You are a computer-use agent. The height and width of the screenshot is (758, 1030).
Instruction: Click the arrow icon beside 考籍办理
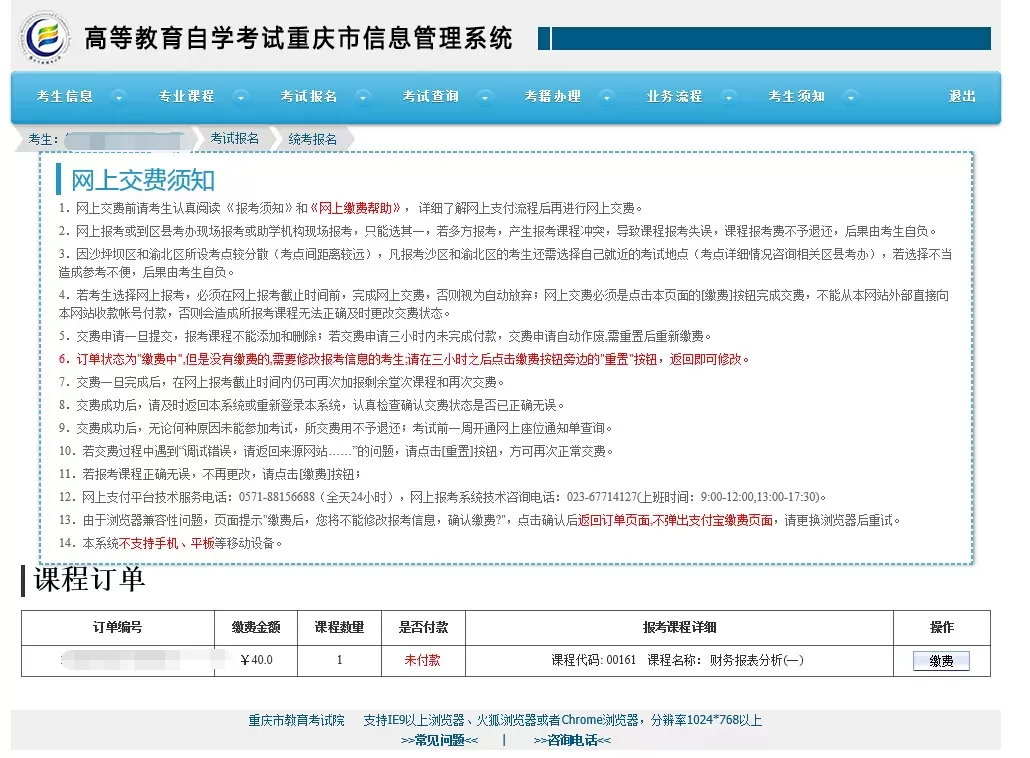coord(606,97)
